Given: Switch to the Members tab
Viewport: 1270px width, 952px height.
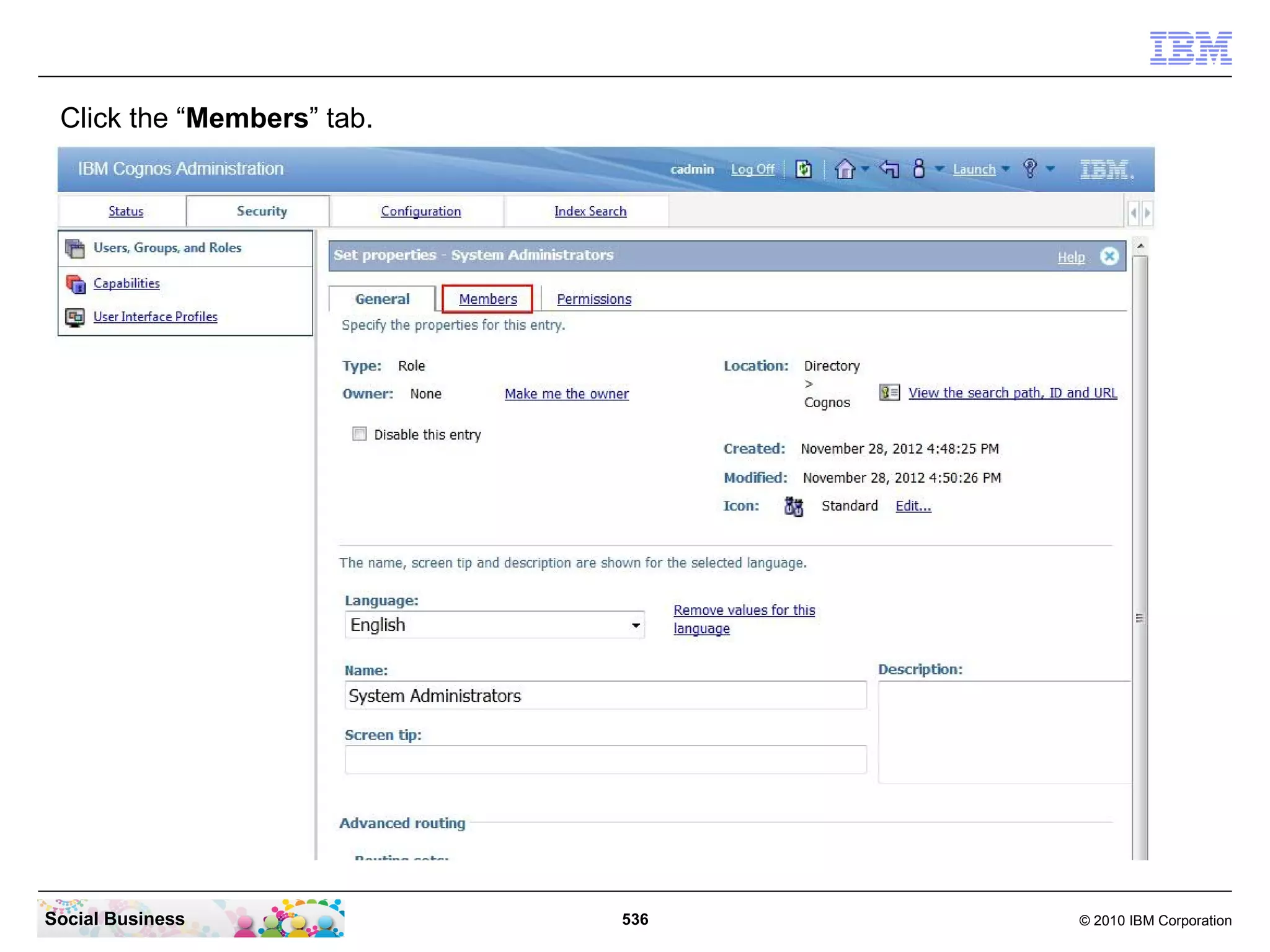Looking at the screenshot, I should 488,299.
